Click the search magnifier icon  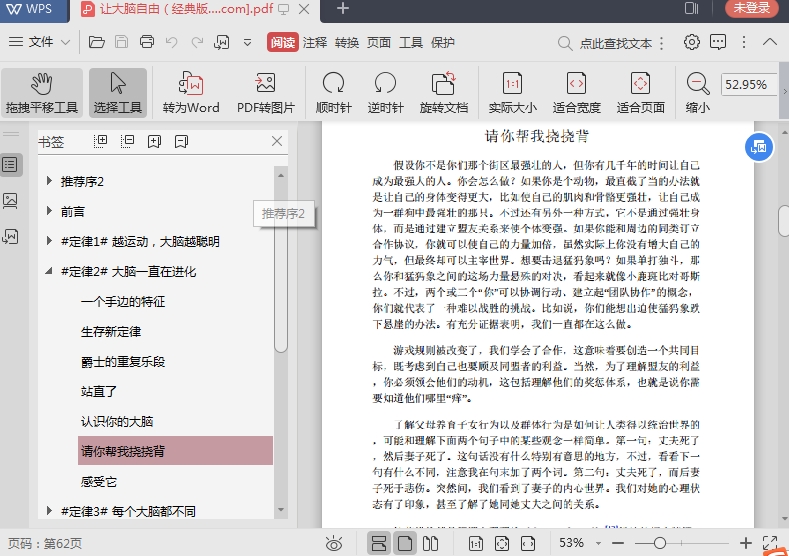[x=565, y=43]
